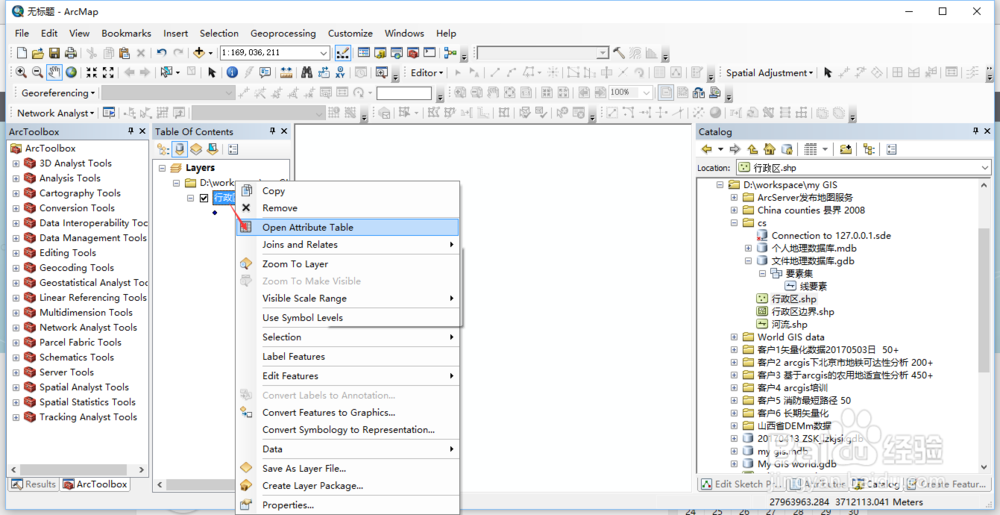
Task: Select Conversion Tools in ArcToolbox
Action: (77, 208)
